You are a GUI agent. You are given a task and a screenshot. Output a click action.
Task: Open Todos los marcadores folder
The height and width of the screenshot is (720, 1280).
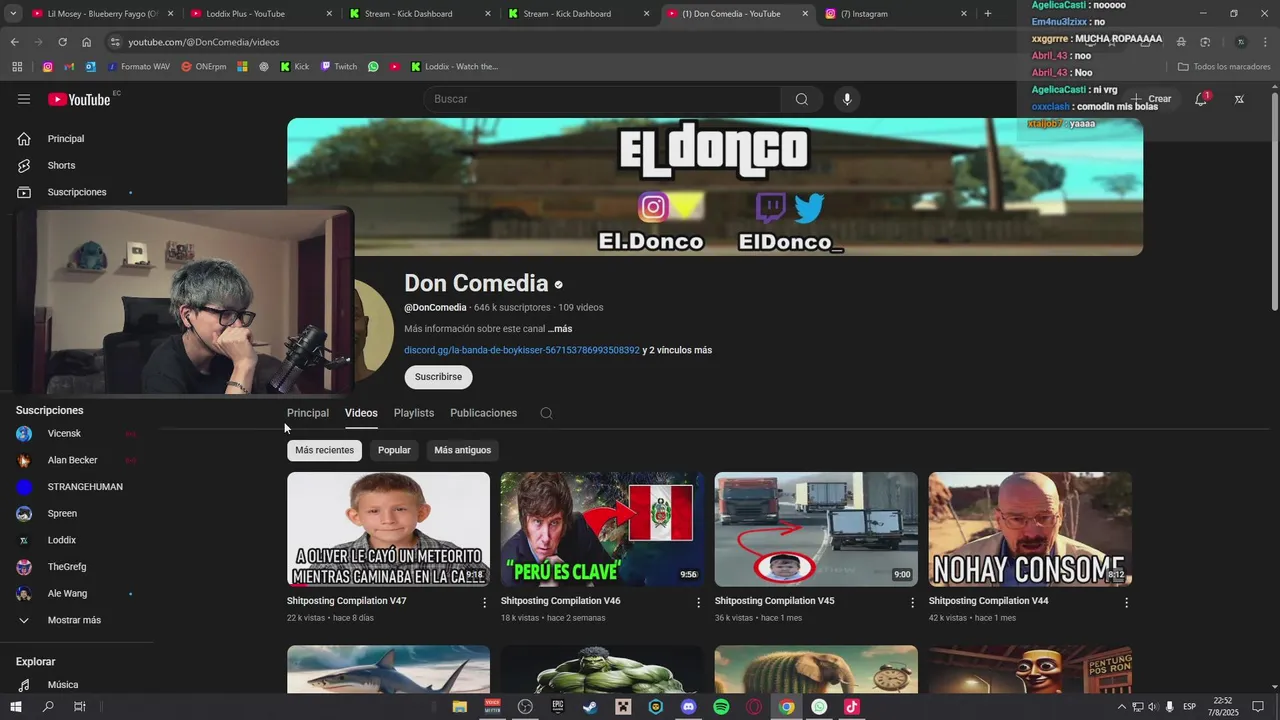(1223, 67)
